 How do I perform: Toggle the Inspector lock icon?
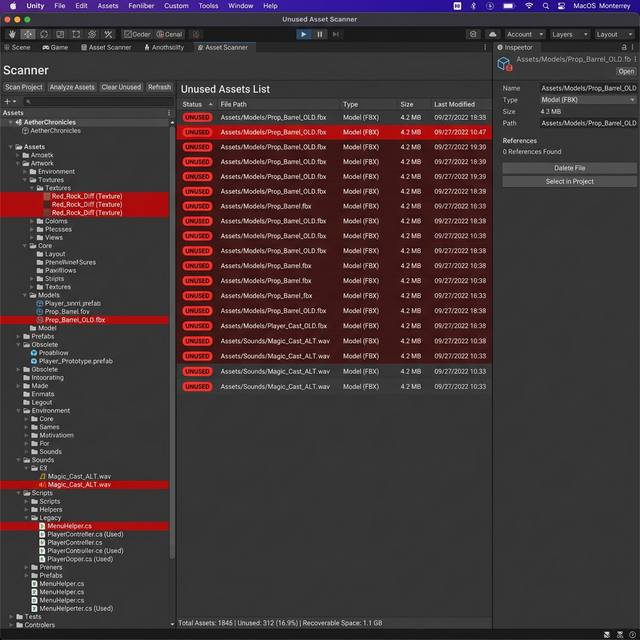pos(624,47)
